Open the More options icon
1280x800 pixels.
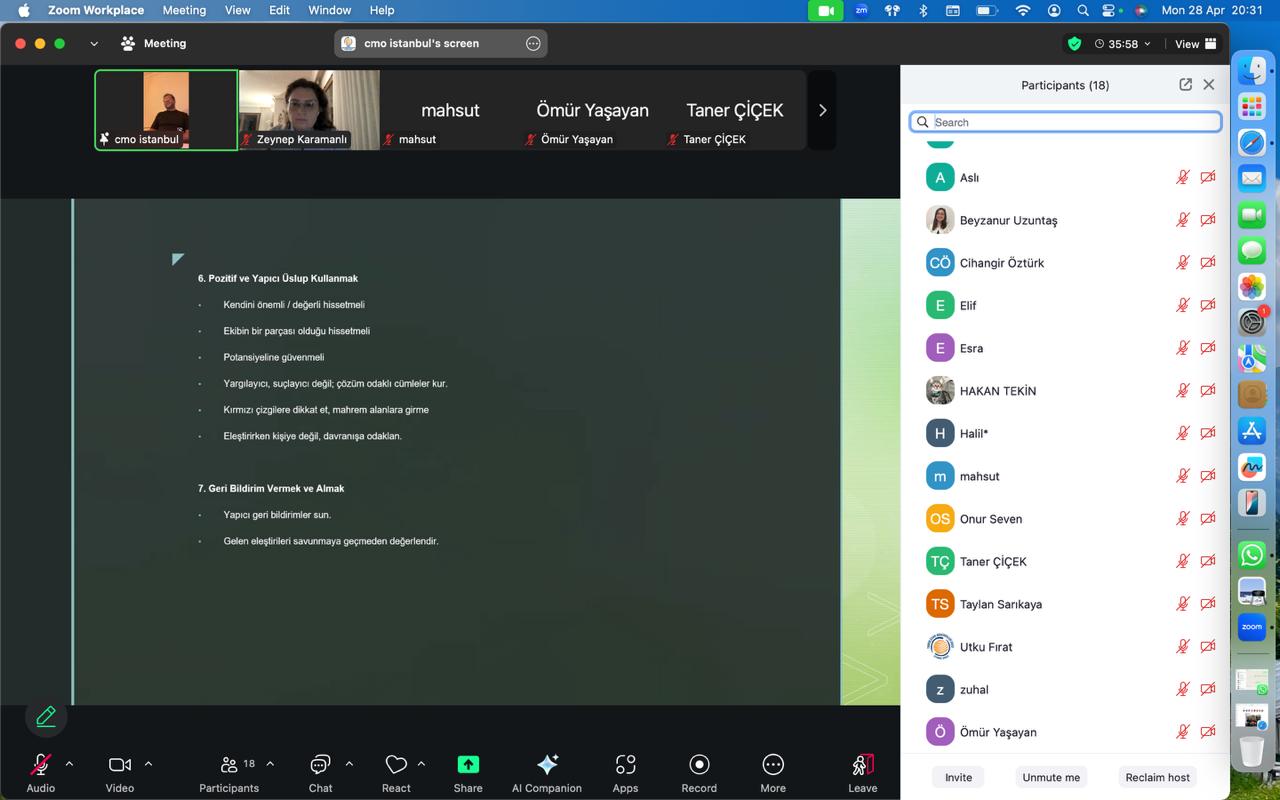pos(772,766)
